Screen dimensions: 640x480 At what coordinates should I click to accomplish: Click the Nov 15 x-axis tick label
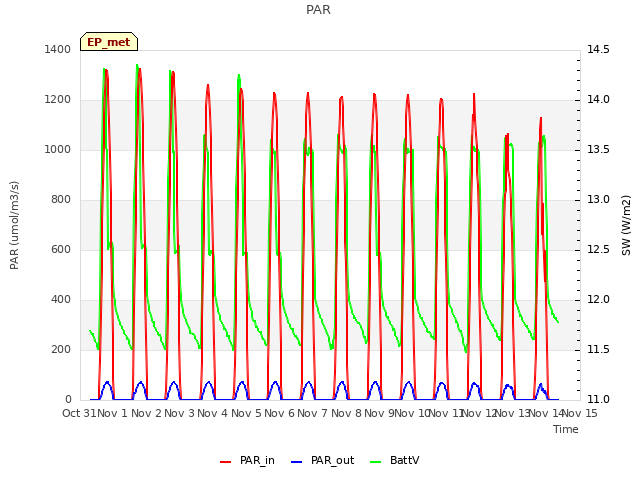580,413
